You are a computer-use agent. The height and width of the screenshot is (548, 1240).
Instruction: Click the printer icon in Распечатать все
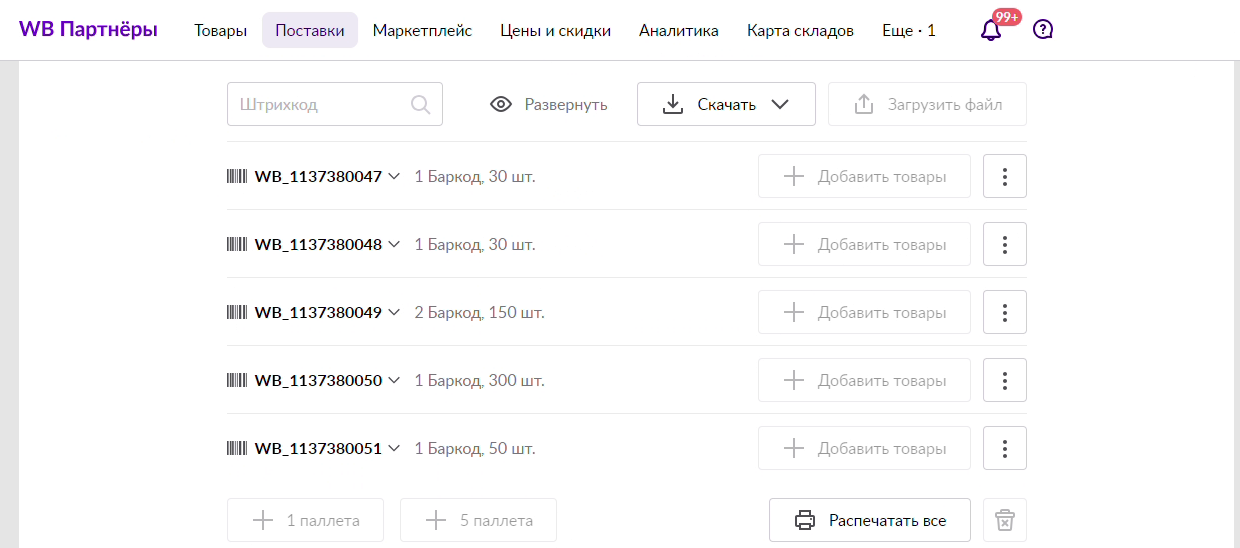click(x=805, y=520)
